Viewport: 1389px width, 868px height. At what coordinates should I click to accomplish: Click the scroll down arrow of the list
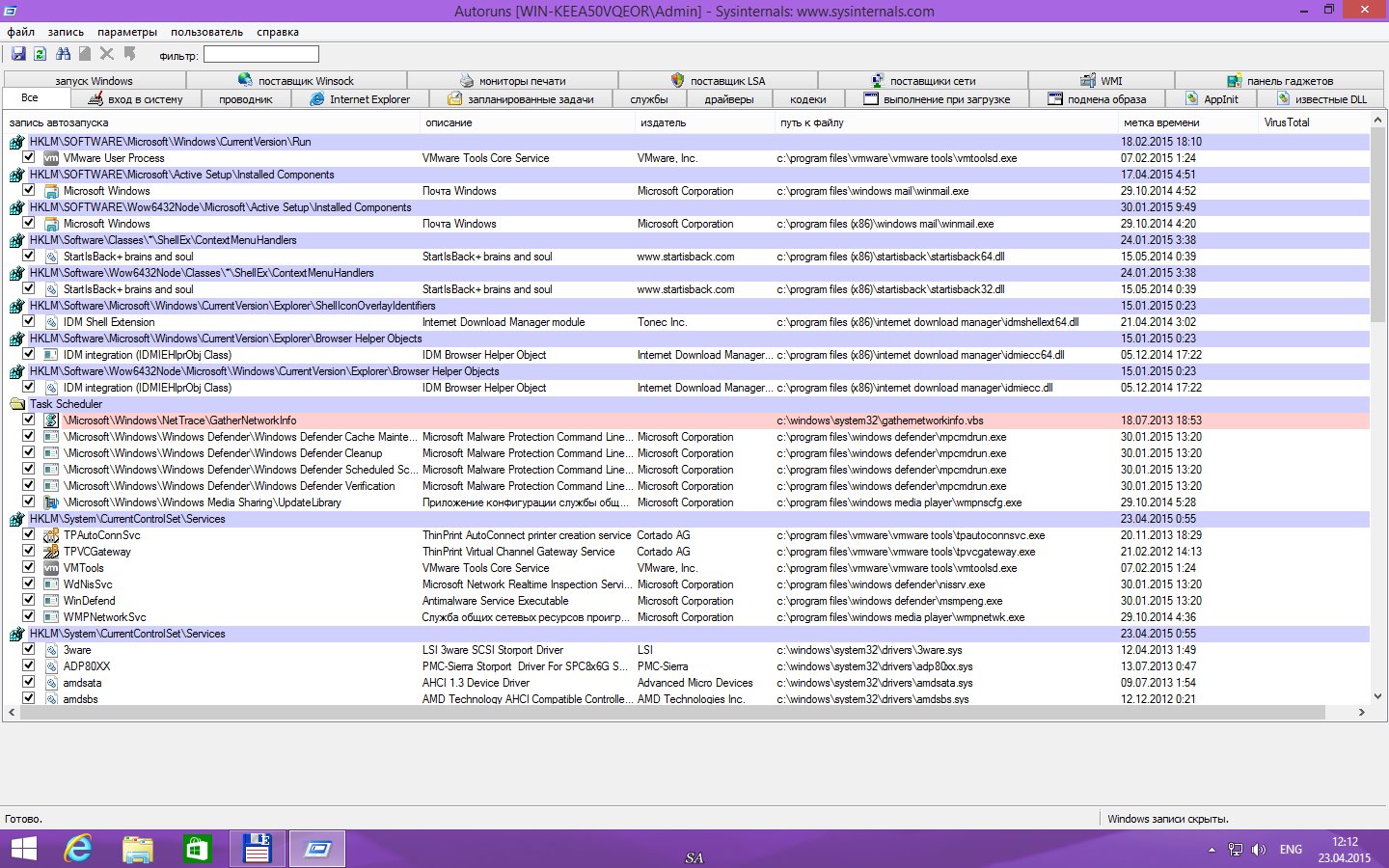(x=1377, y=696)
